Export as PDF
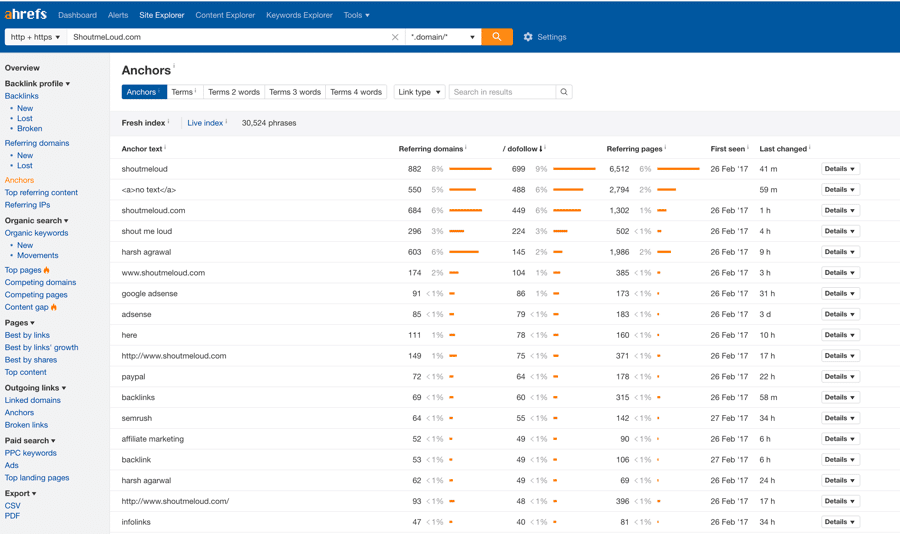Image resolution: width=900 pixels, height=534 pixels. tap(12, 516)
